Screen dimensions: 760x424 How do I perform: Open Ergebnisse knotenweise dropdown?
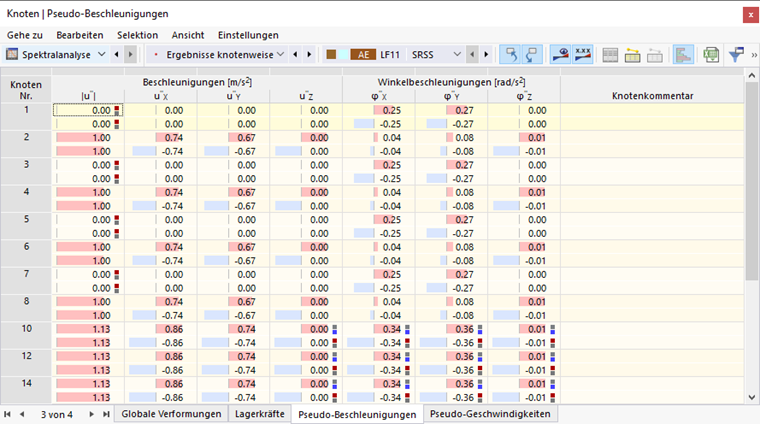point(281,54)
